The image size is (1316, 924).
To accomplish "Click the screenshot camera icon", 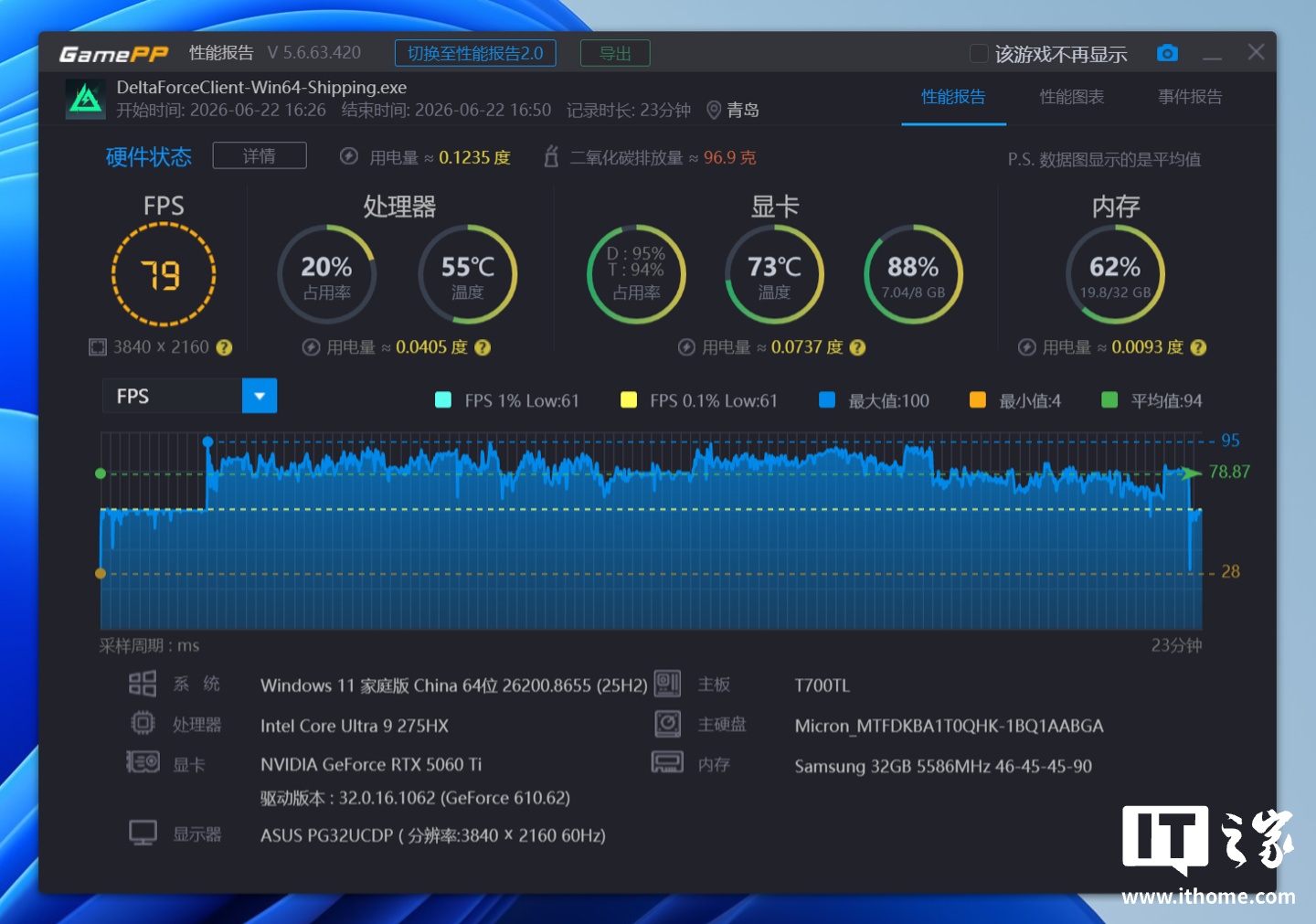I will pyautogui.click(x=1167, y=53).
